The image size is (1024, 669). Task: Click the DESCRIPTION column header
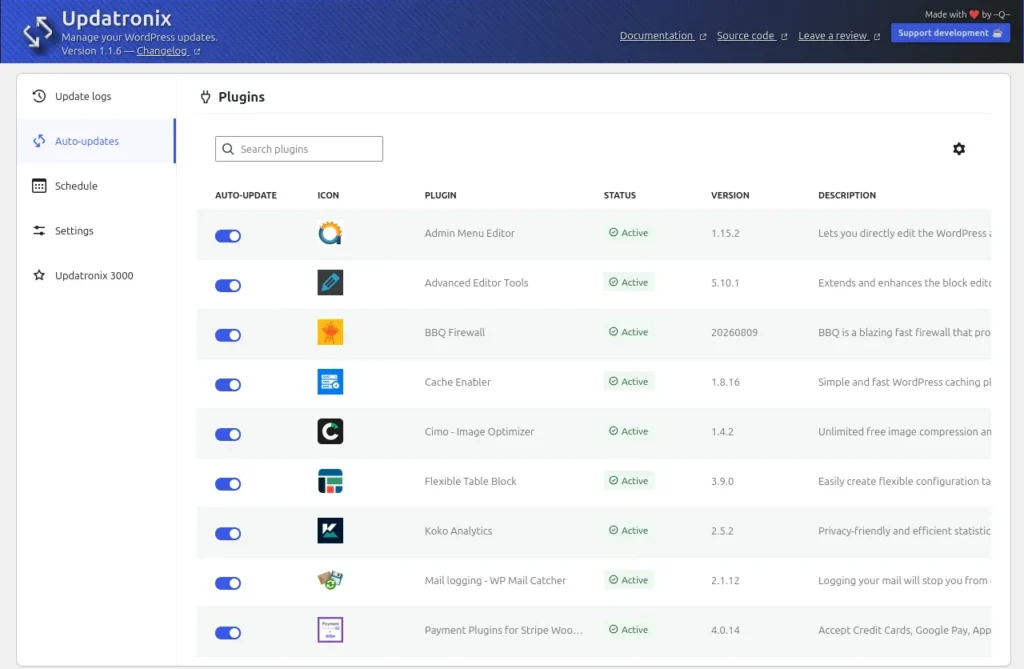click(x=847, y=195)
